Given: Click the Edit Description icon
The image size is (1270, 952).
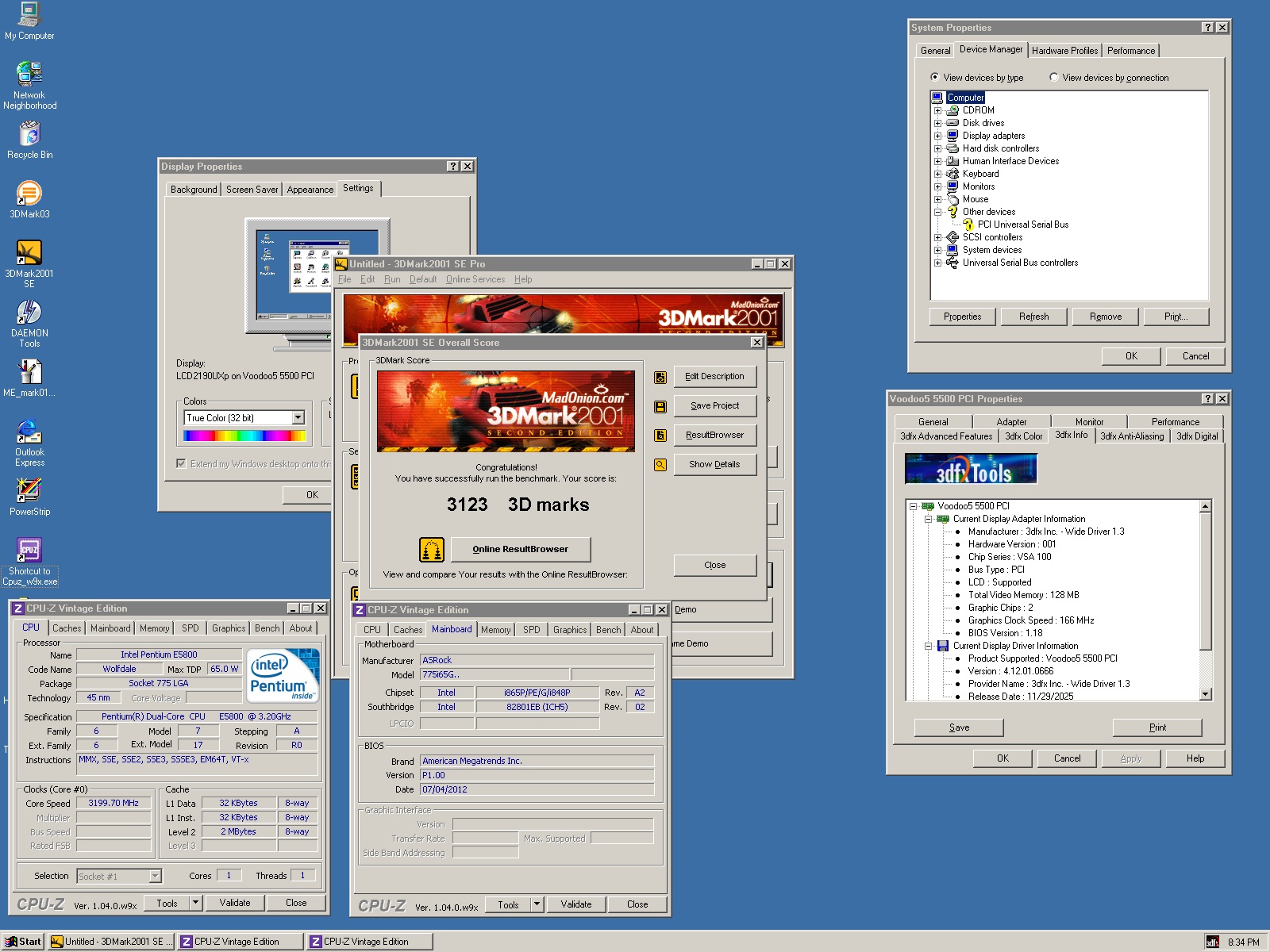Looking at the screenshot, I should pyautogui.click(x=660, y=377).
